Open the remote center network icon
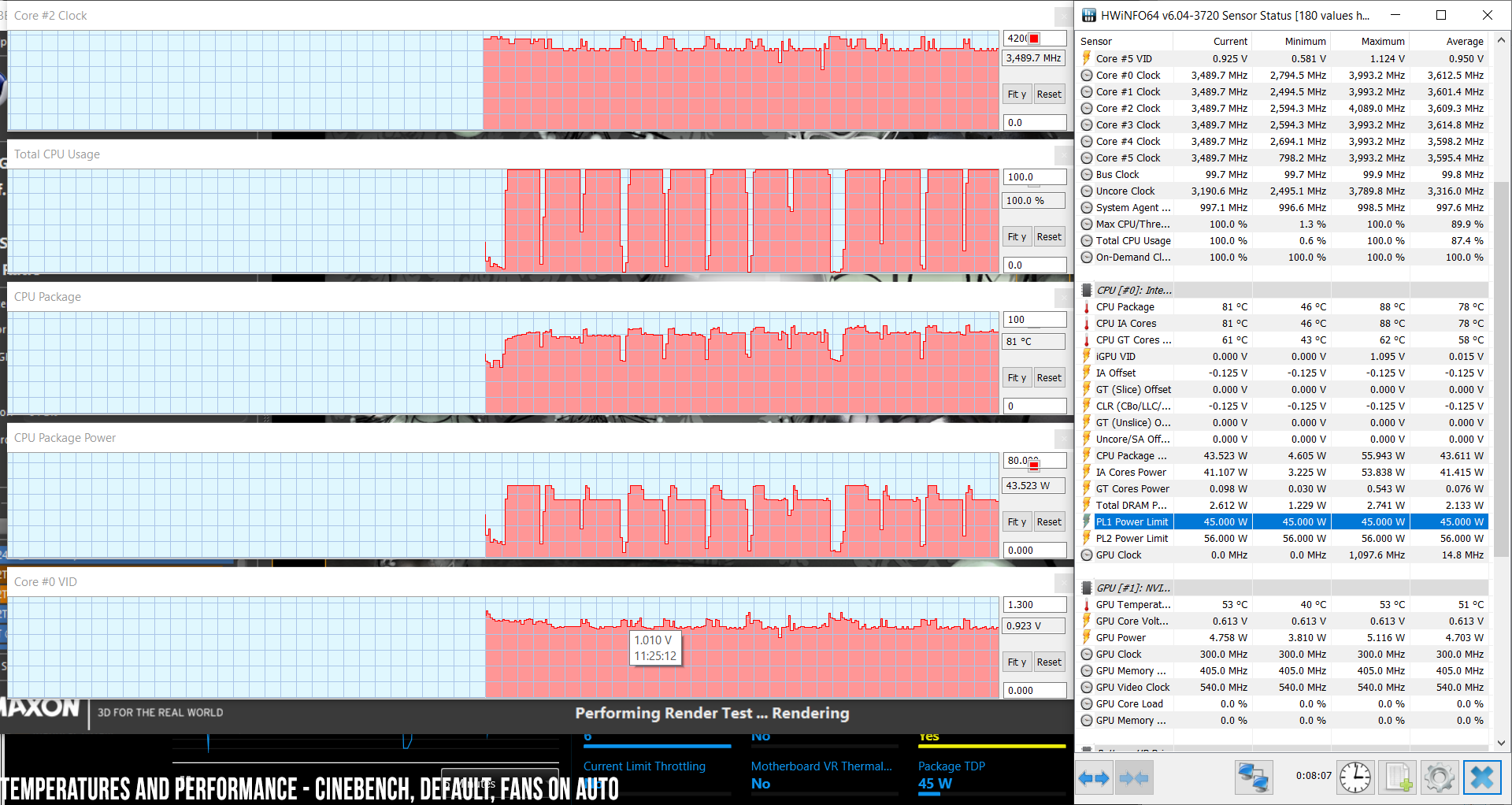 (1253, 778)
